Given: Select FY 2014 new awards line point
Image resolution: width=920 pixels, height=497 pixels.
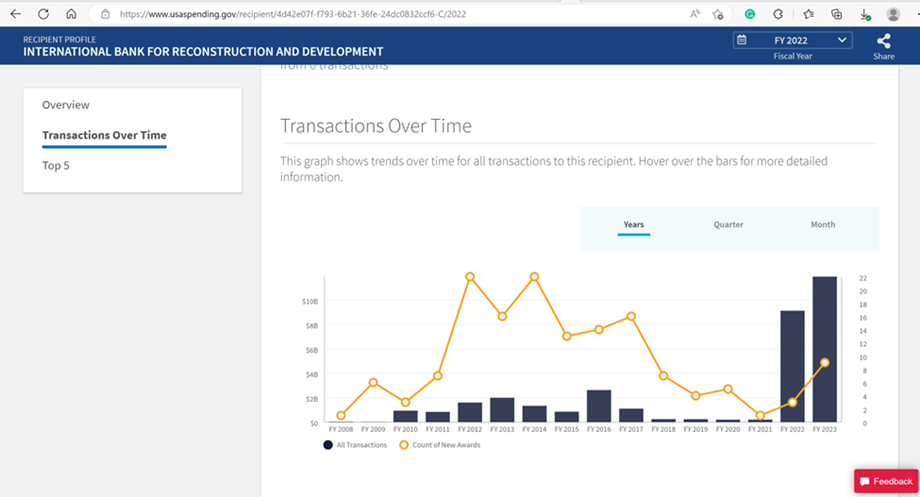Looking at the screenshot, I should [535, 277].
